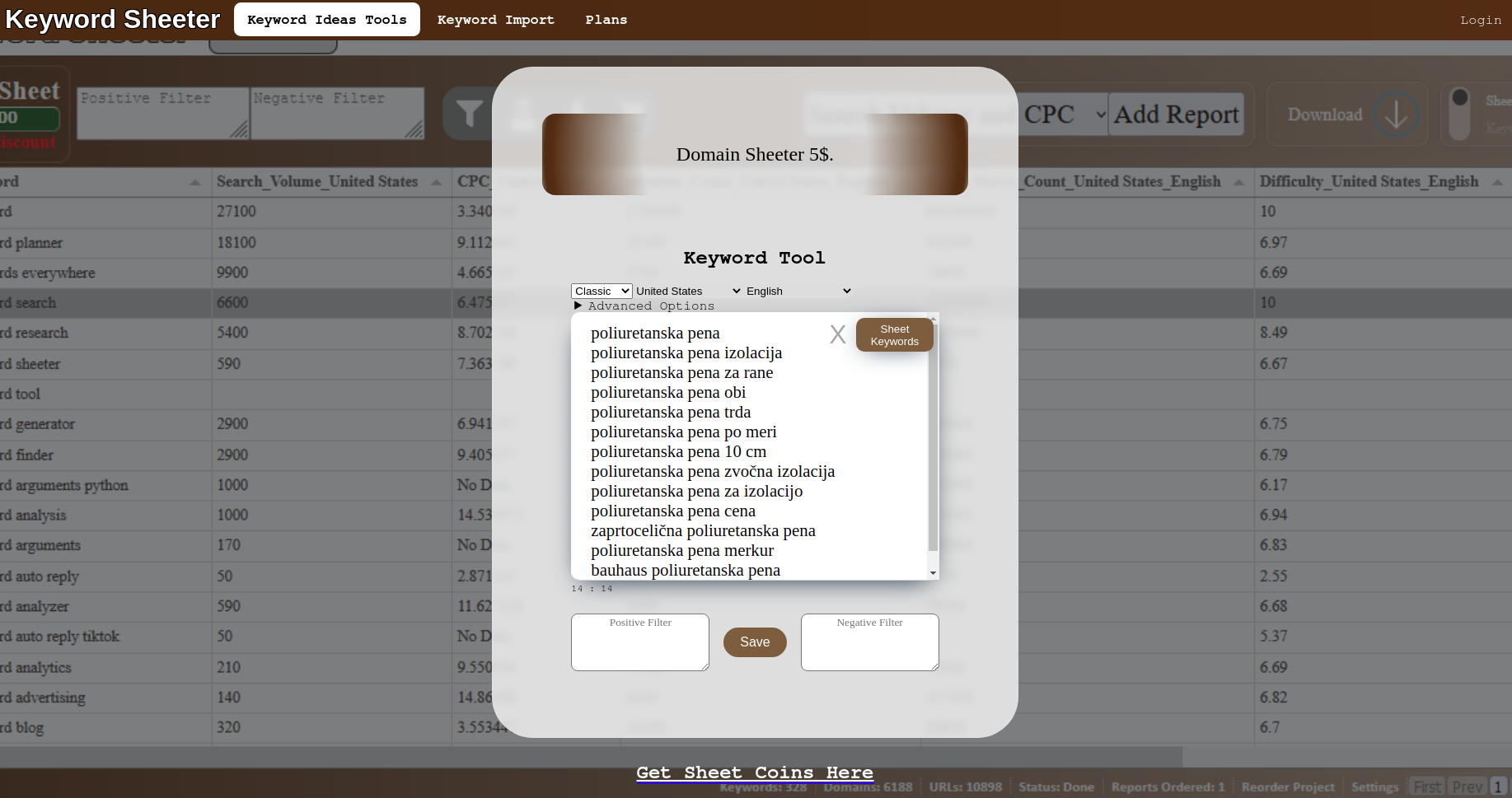
Task: Clear keywords with the X icon
Action: pos(837,334)
